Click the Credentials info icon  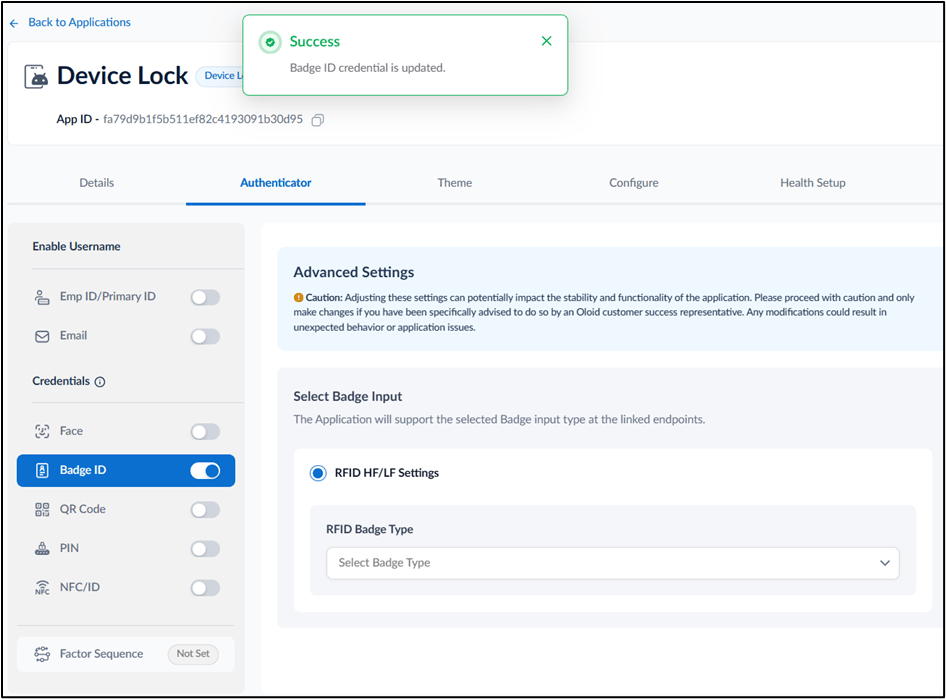[100, 382]
